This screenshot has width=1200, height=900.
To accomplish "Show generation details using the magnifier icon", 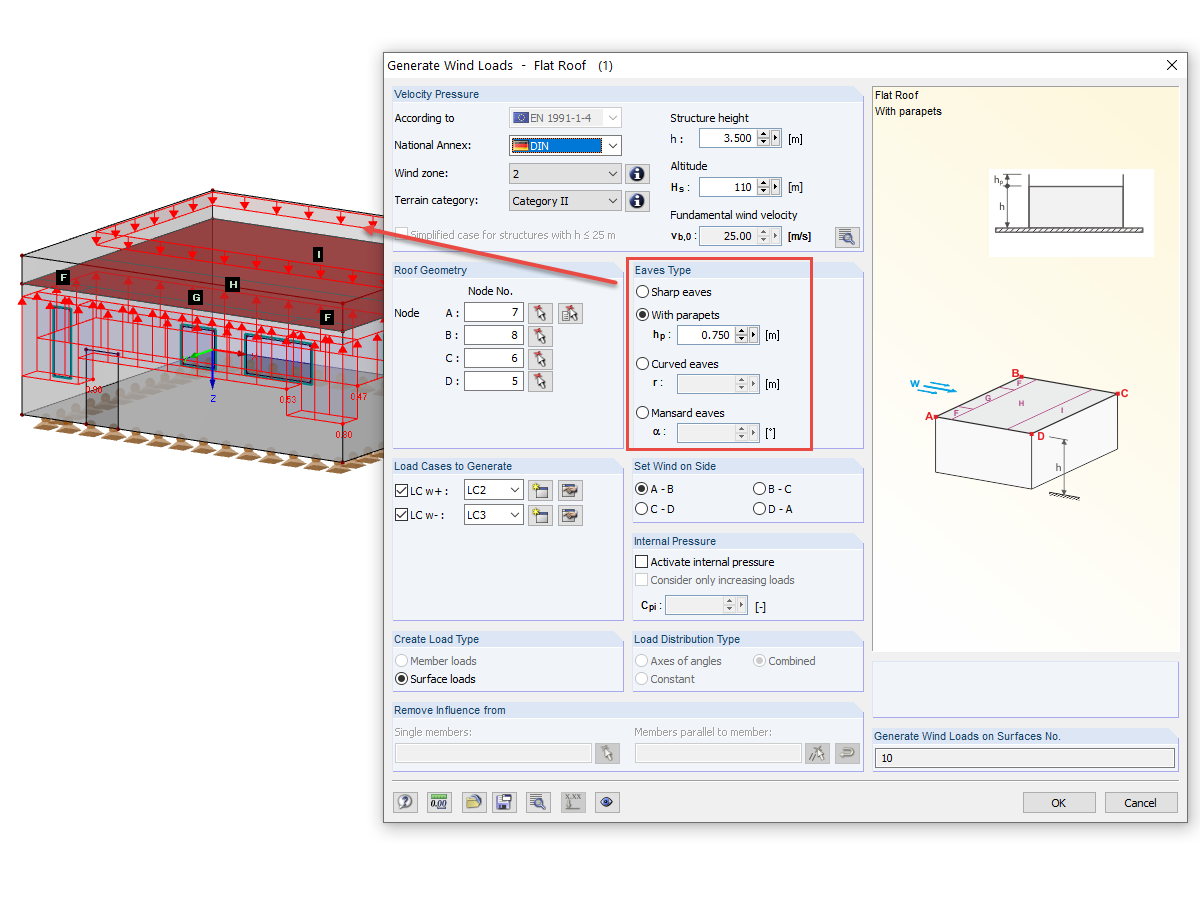I will click(x=538, y=802).
